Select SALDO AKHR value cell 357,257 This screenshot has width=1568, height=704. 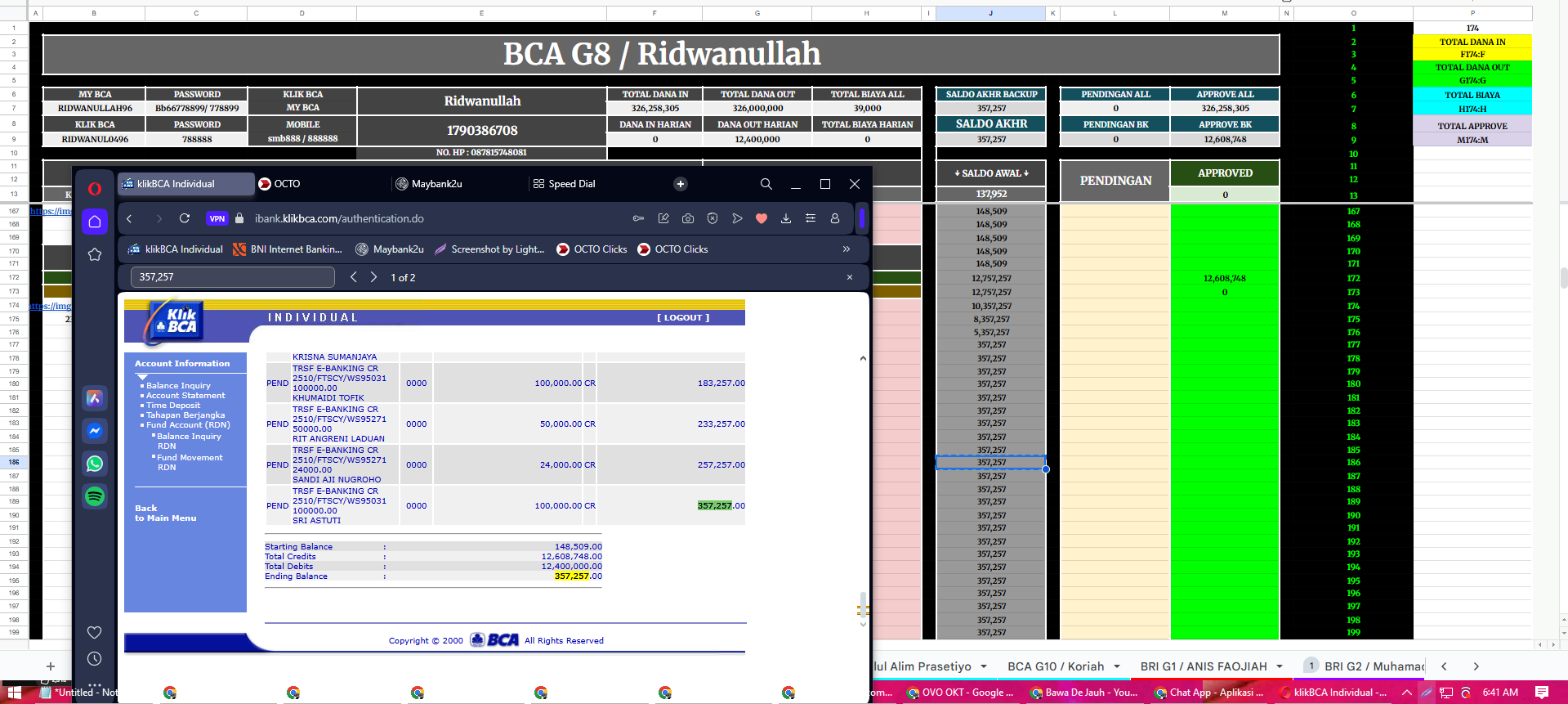click(x=991, y=139)
